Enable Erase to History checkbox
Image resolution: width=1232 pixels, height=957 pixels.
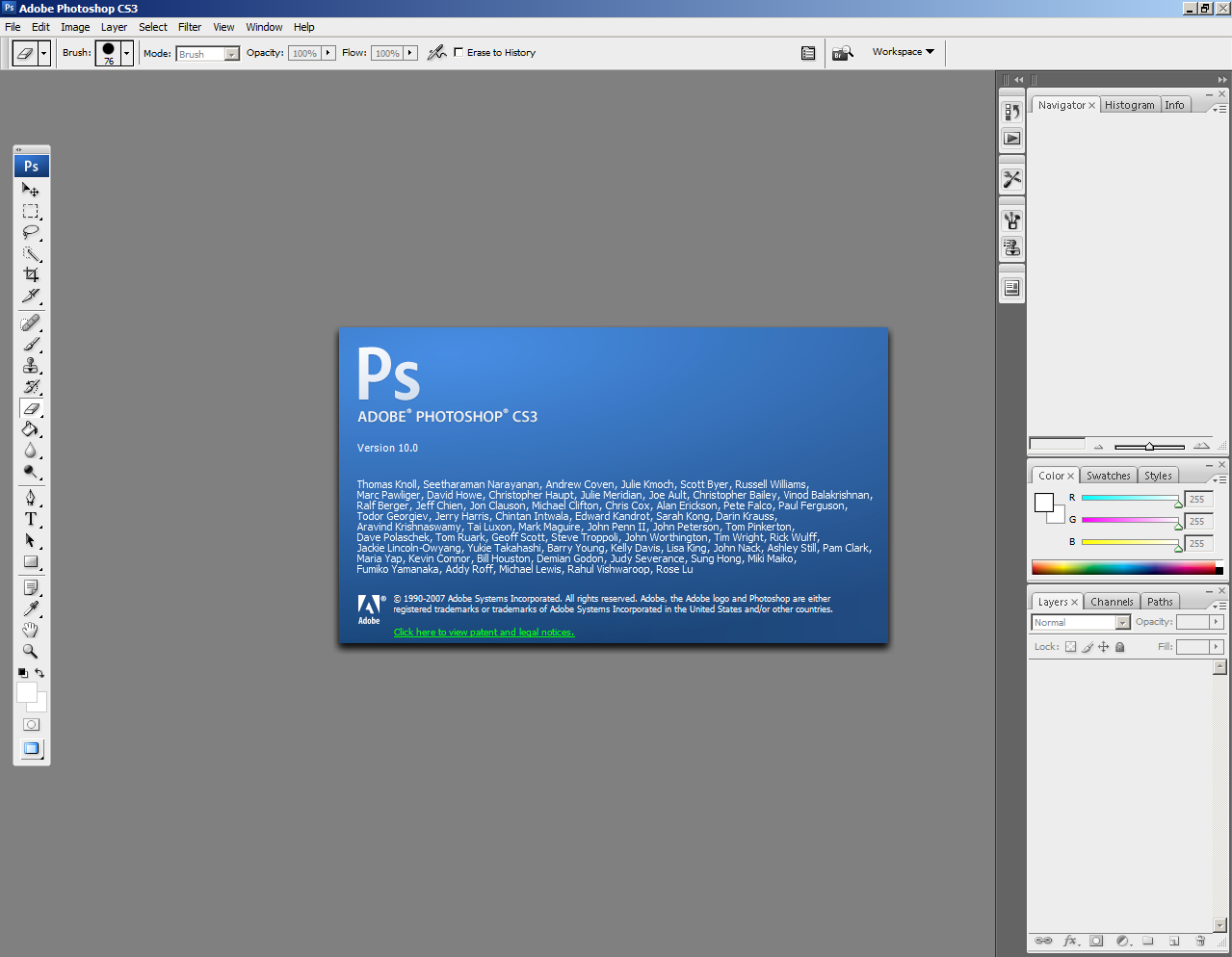click(459, 52)
